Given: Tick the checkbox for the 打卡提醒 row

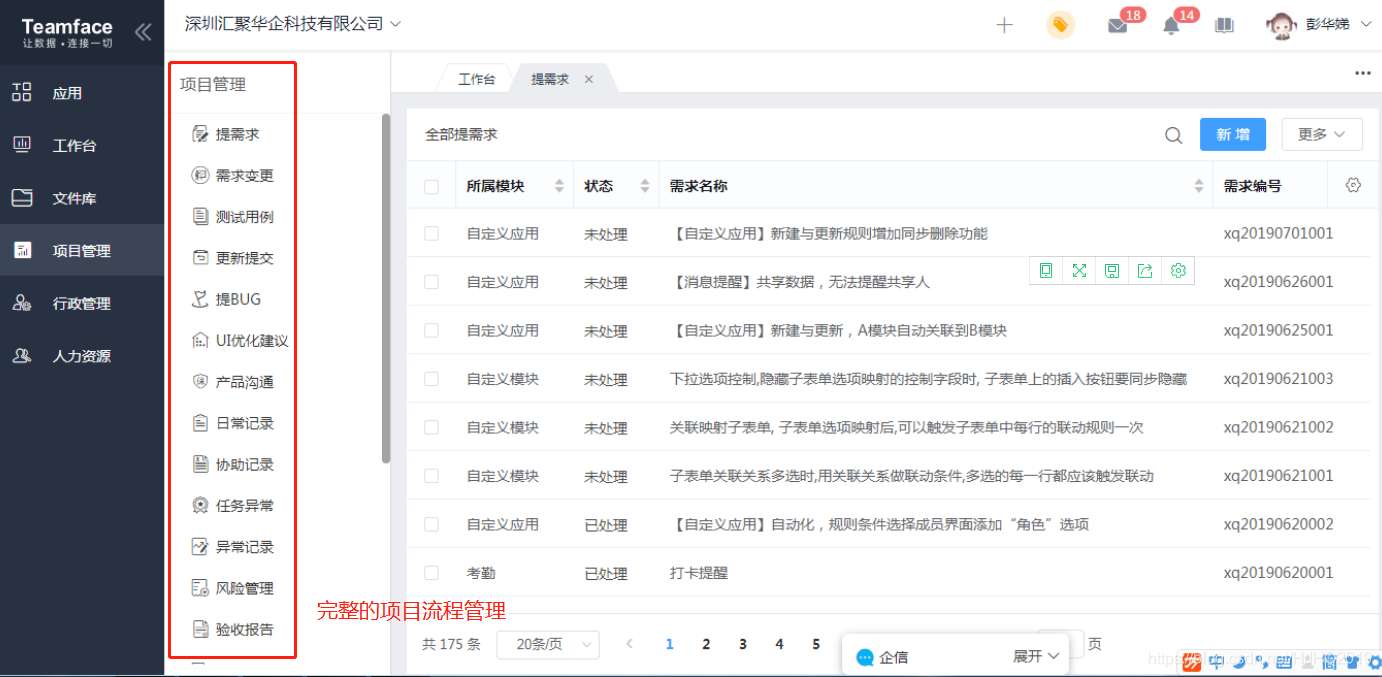Looking at the screenshot, I should coord(432,572).
